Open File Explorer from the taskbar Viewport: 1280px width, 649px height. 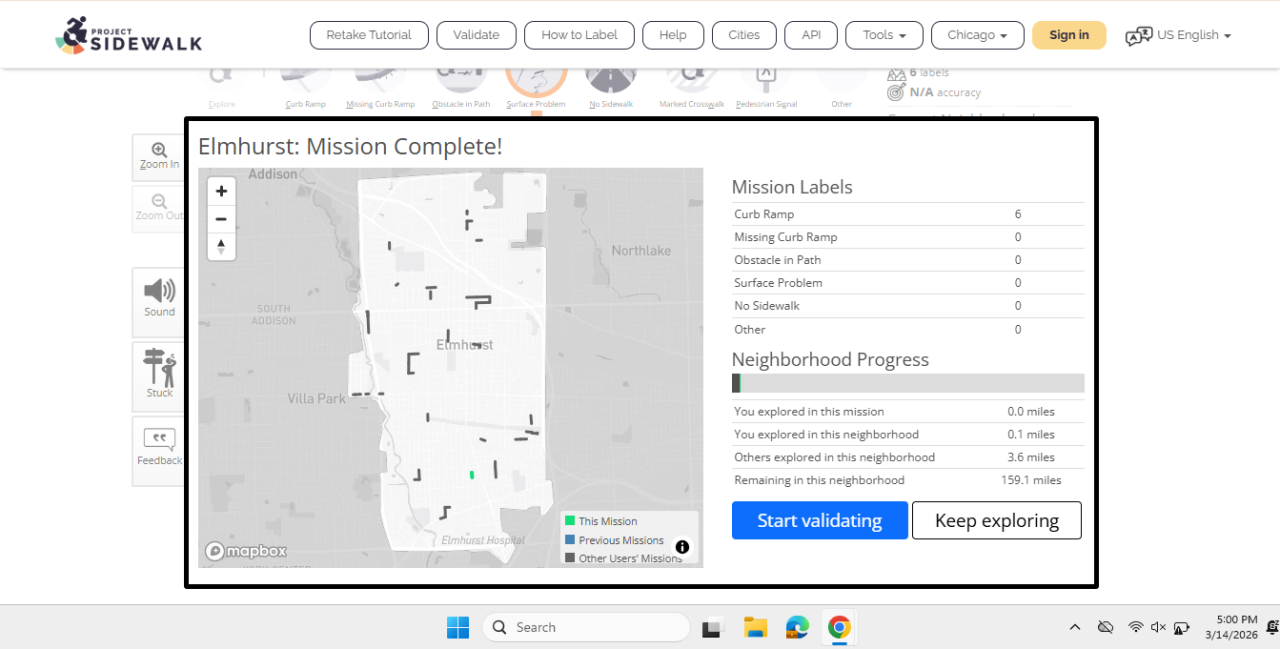coord(755,627)
